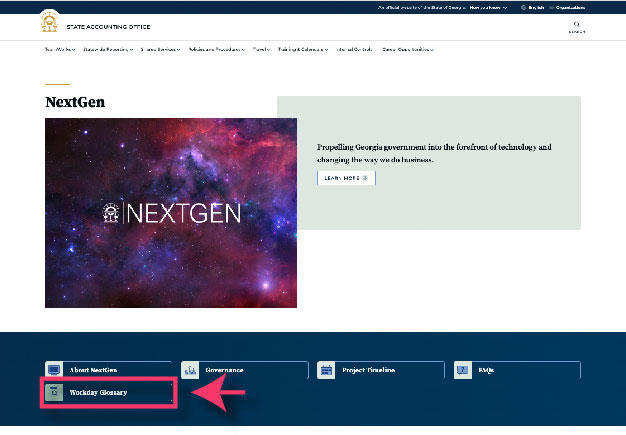Click the Workday Glossary tile icon
The image size is (626, 435).
coord(54,392)
